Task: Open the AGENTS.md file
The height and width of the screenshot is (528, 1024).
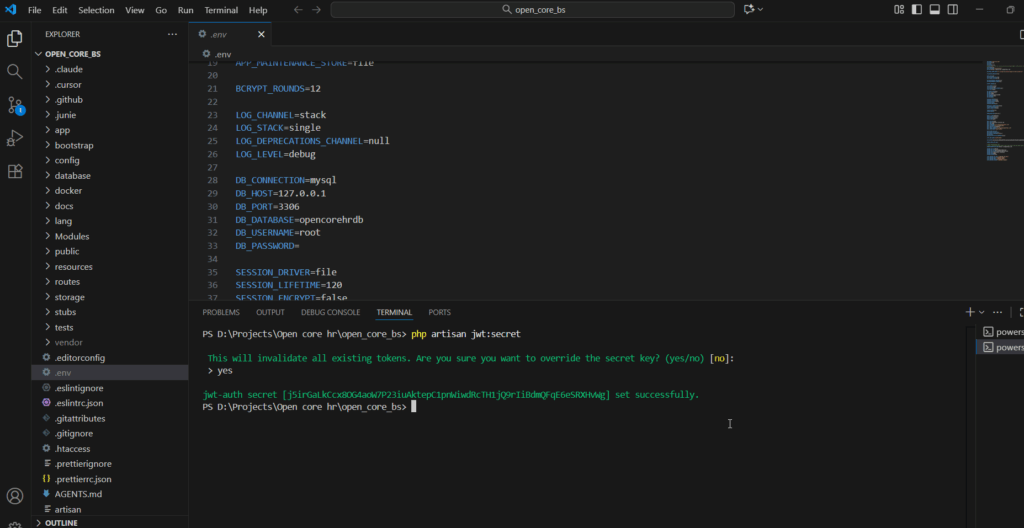Action: [77, 494]
